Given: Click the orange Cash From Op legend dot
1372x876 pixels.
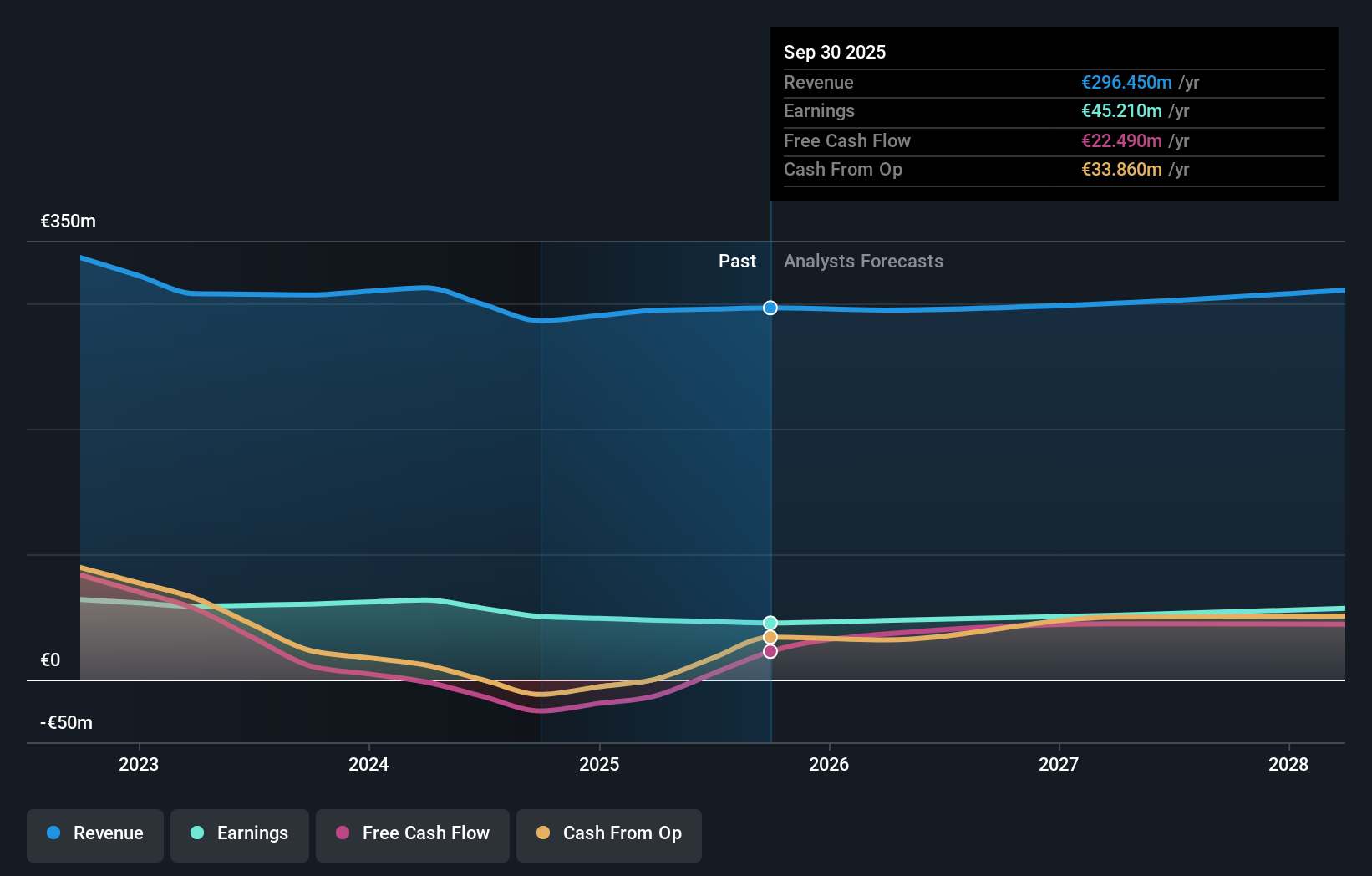Looking at the screenshot, I should 544,833.
